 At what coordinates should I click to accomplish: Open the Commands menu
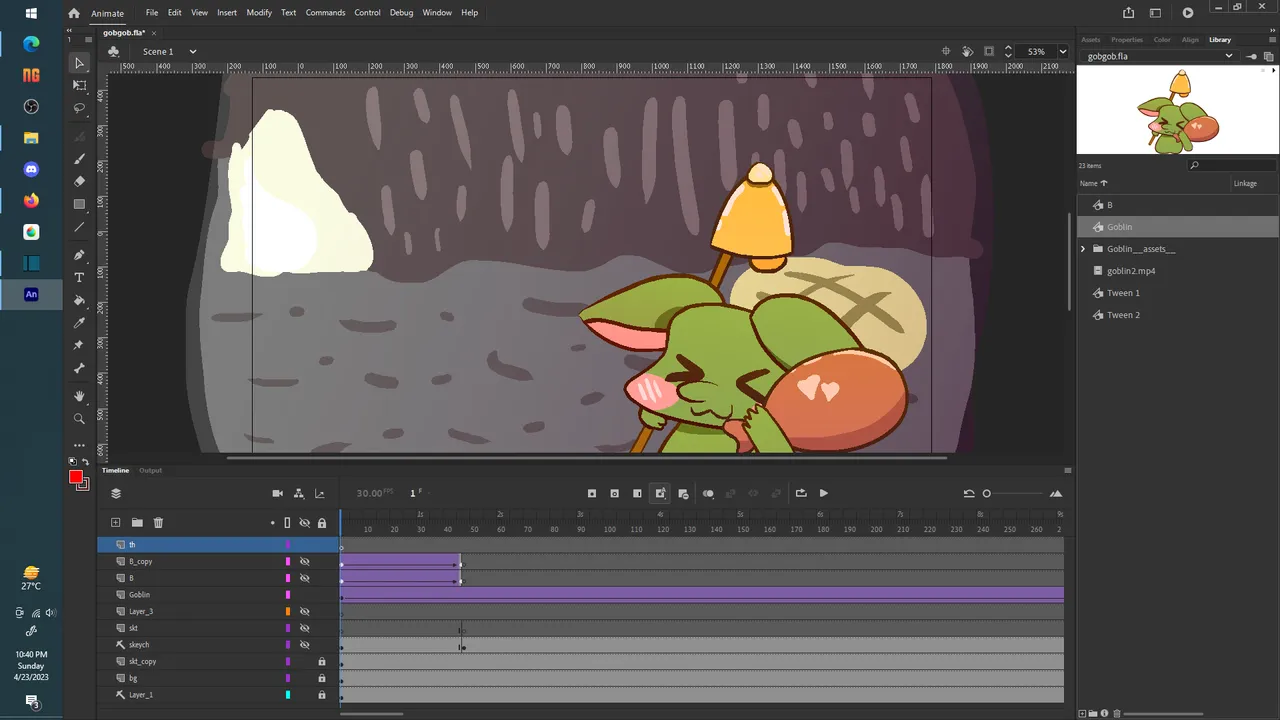[326, 13]
